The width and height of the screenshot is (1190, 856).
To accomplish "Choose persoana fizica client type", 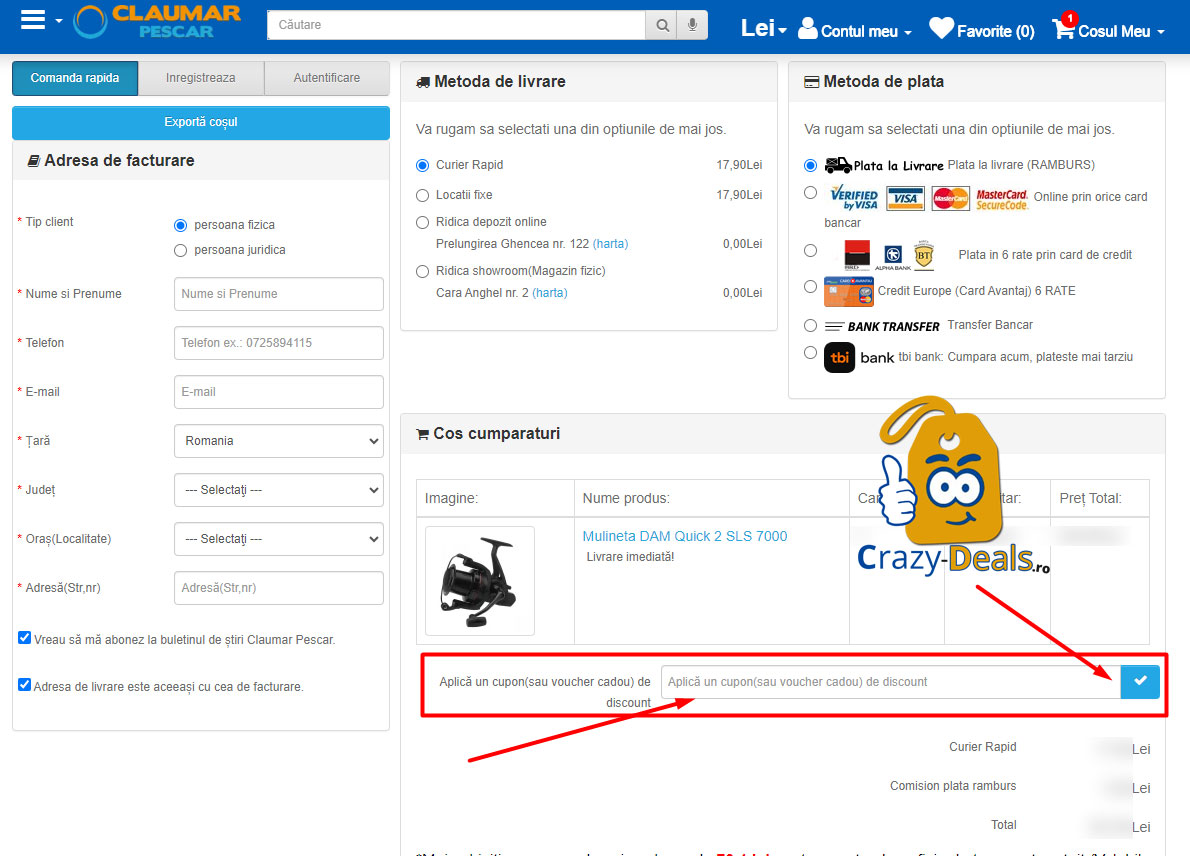I will [x=181, y=225].
